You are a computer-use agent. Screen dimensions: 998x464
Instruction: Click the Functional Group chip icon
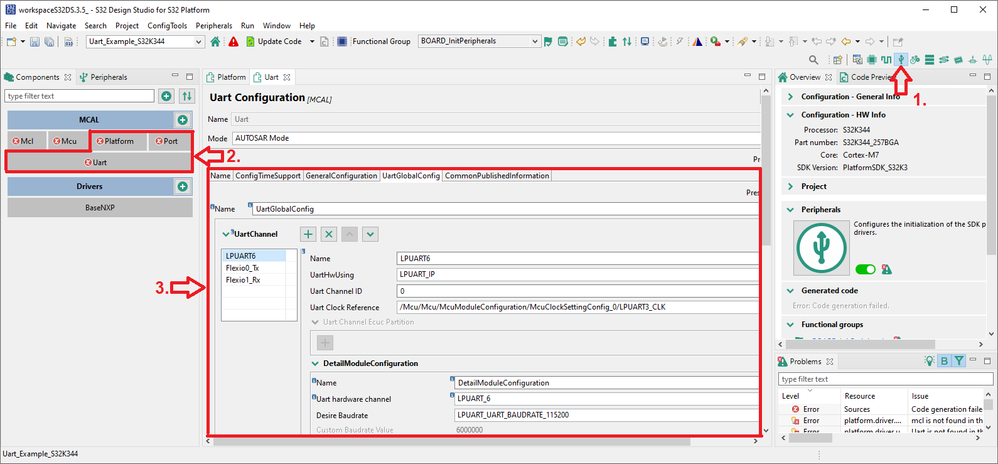pos(342,41)
